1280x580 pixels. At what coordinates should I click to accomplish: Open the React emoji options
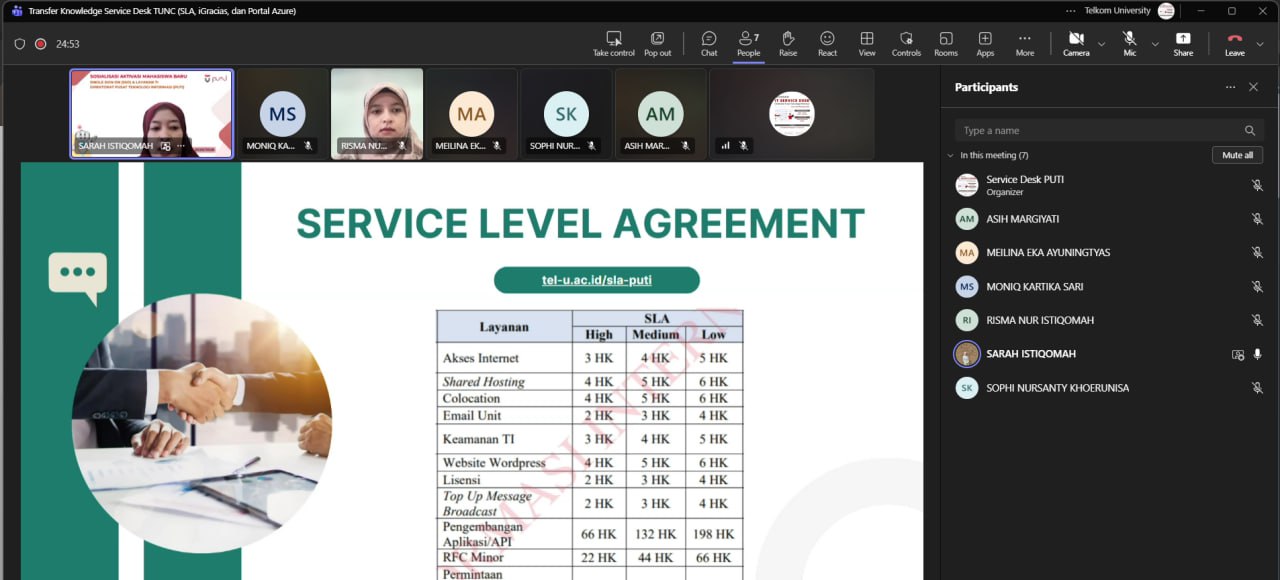click(827, 43)
